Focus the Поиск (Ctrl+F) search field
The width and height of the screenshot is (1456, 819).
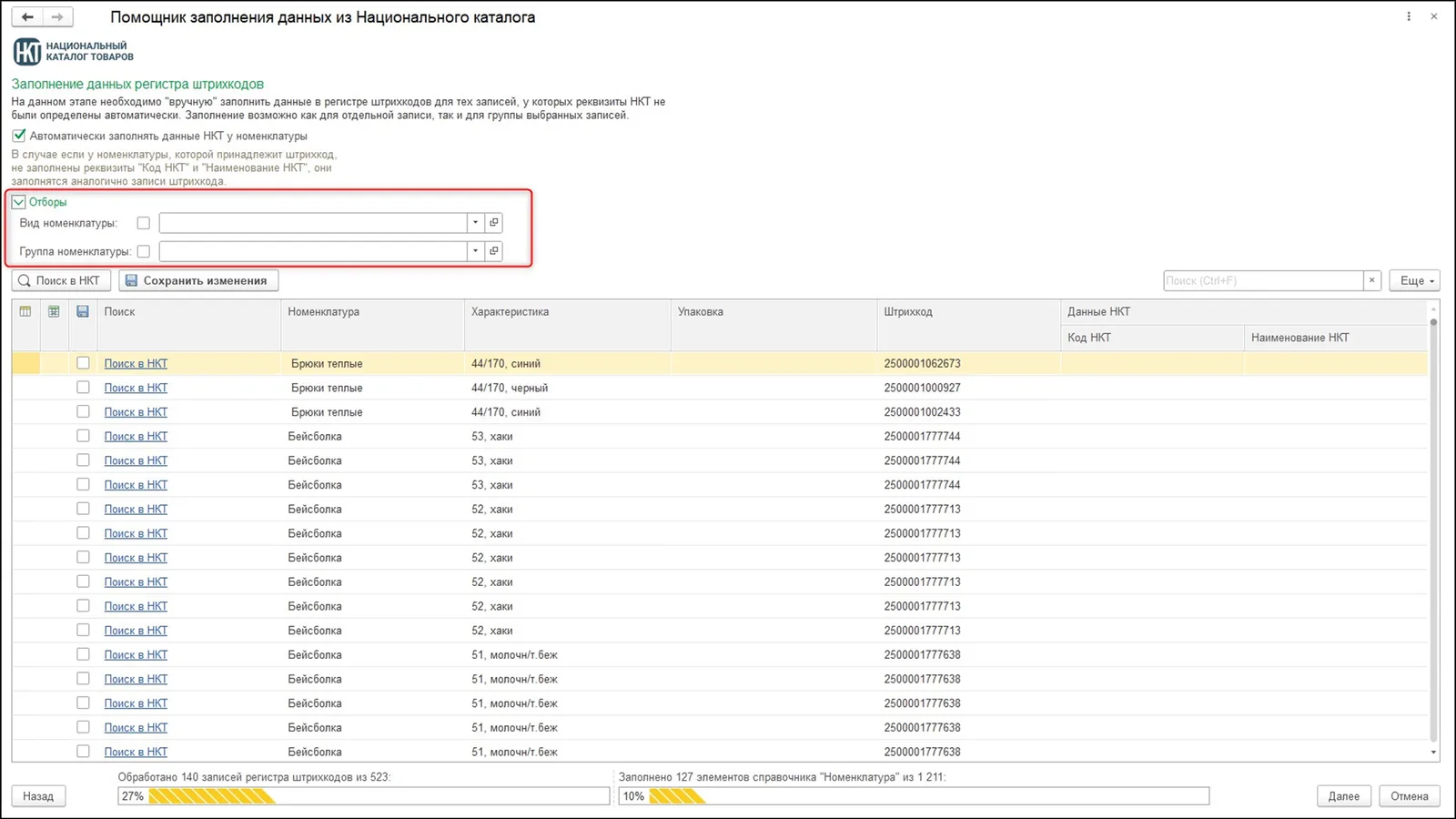click(x=1263, y=280)
